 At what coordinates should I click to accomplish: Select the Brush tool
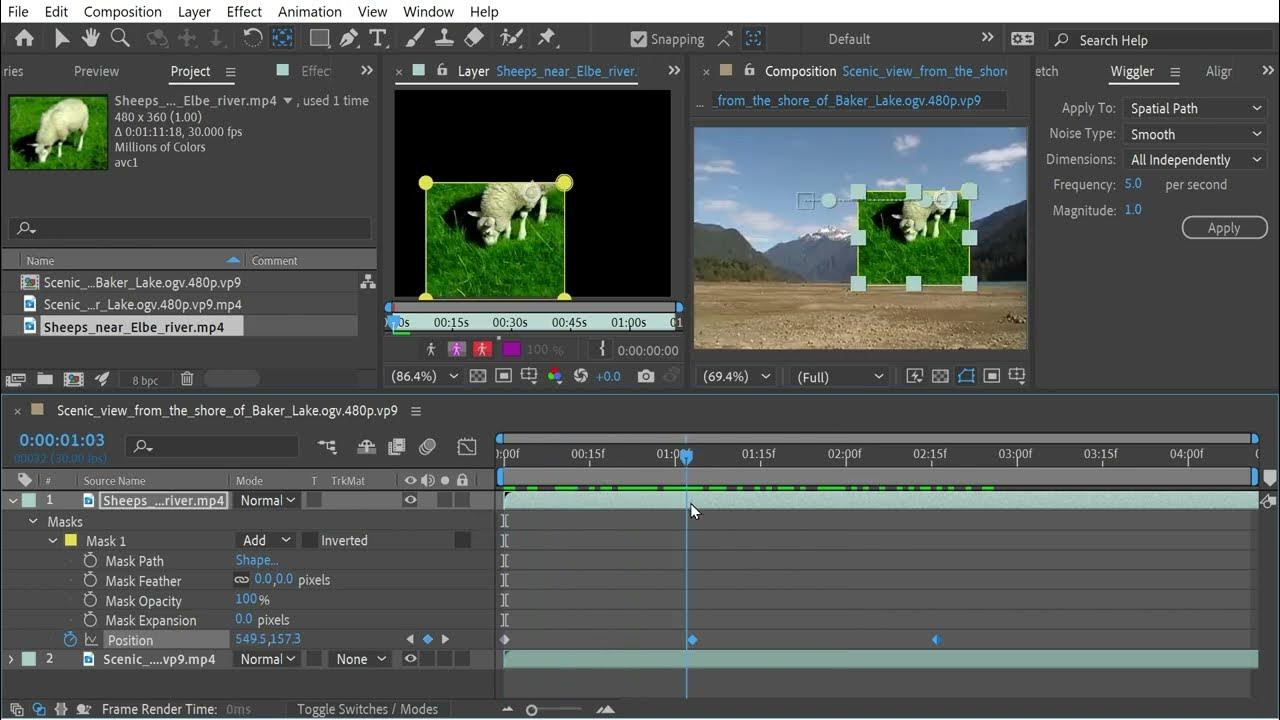click(x=415, y=38)
